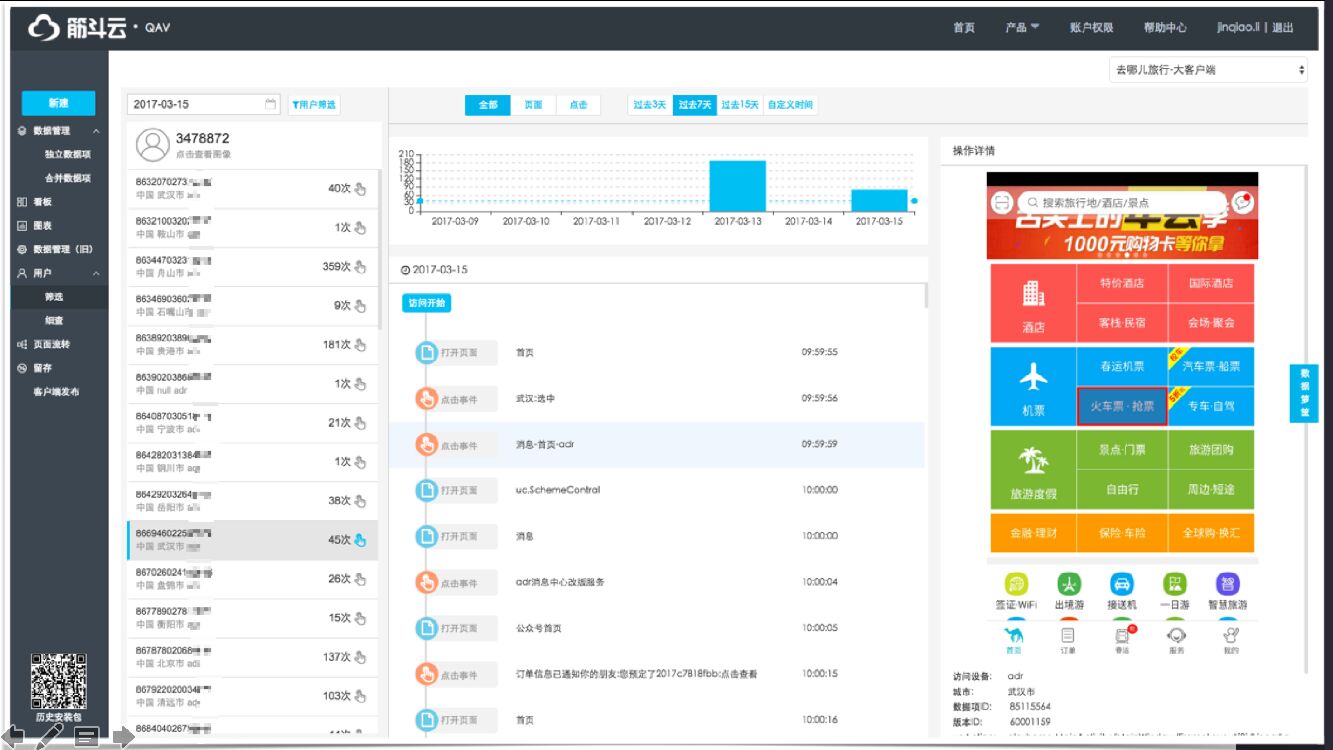Select the 全部 filter tab
Image resolution: width=1333 pixels, height=750 pixels.
pos(488,104)
